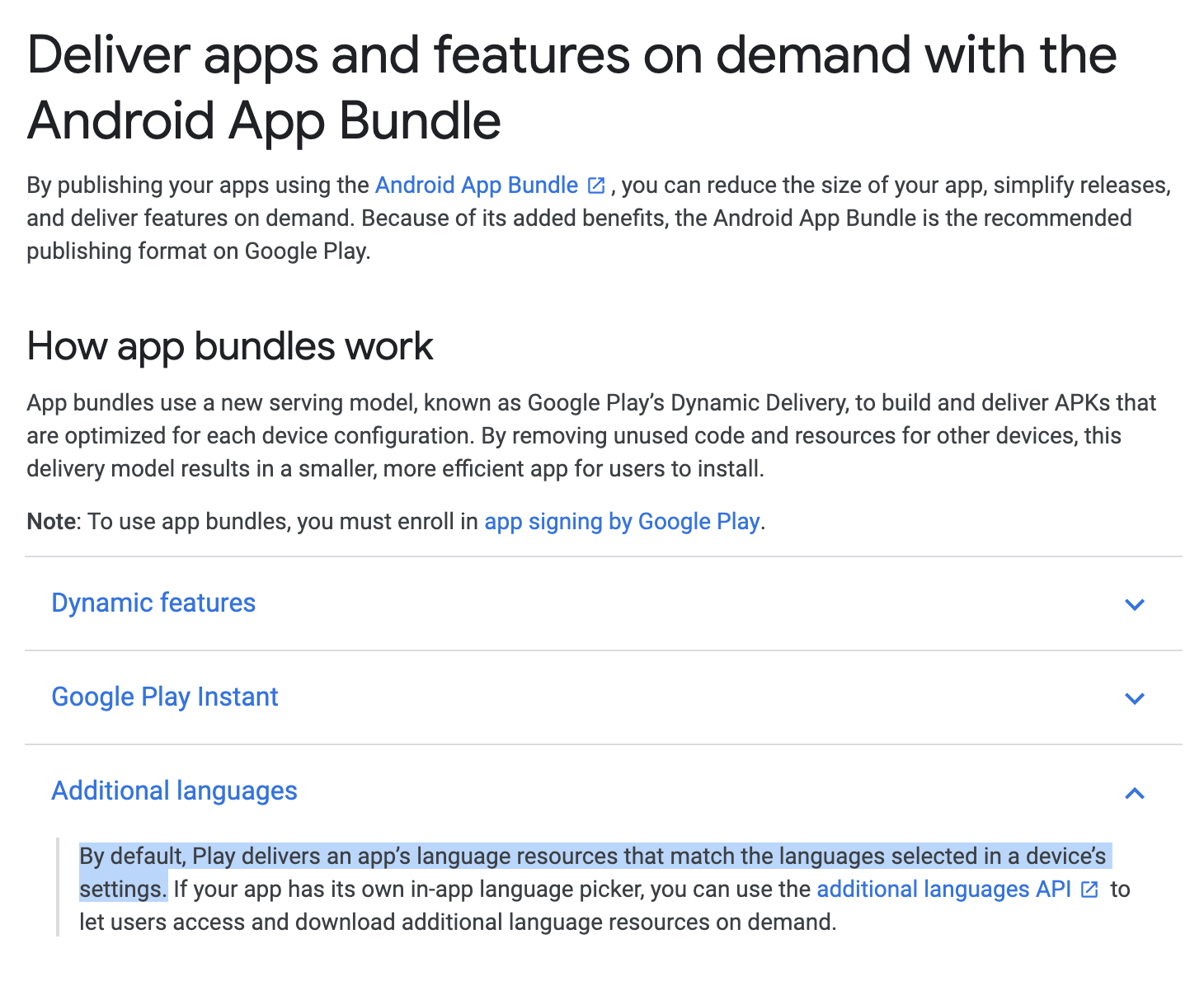1204x981 pixels.
Task: Click the highlighted text "By default, Play delivers"
Action: click(201, 856)
